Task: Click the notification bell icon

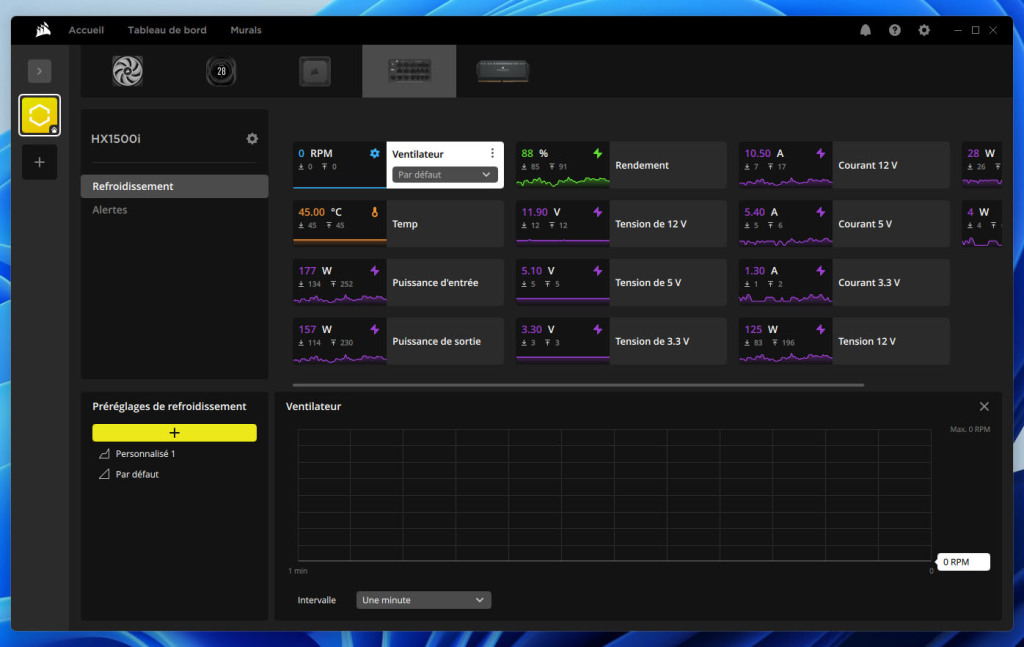Action: 866,30
